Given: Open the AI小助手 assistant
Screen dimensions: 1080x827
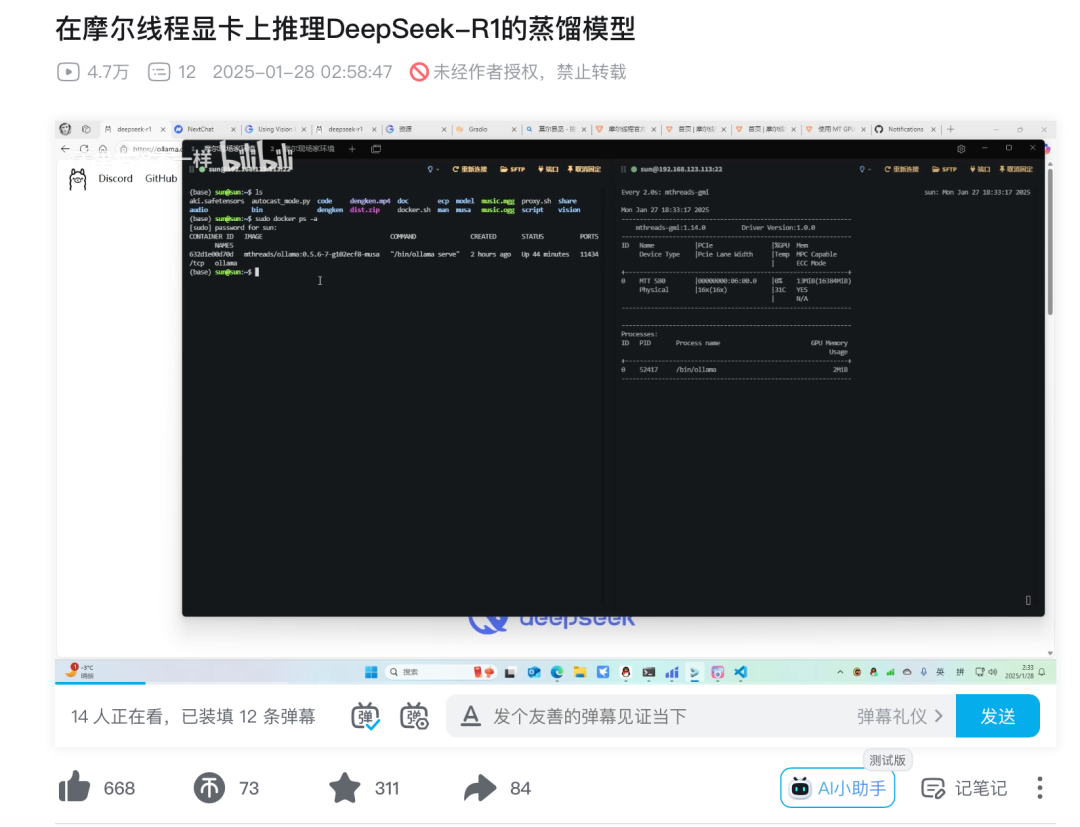Looking at the screenshot, I should pyautogui.click(x=837, y=788).
